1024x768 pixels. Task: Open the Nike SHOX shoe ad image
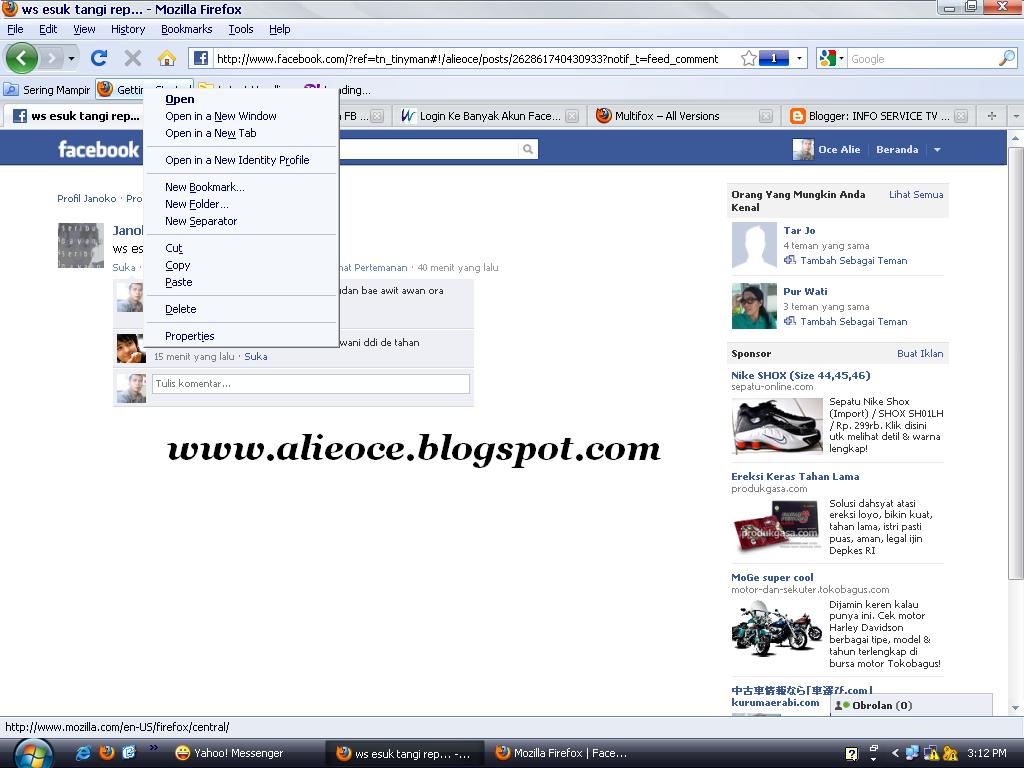click(777, 426)
